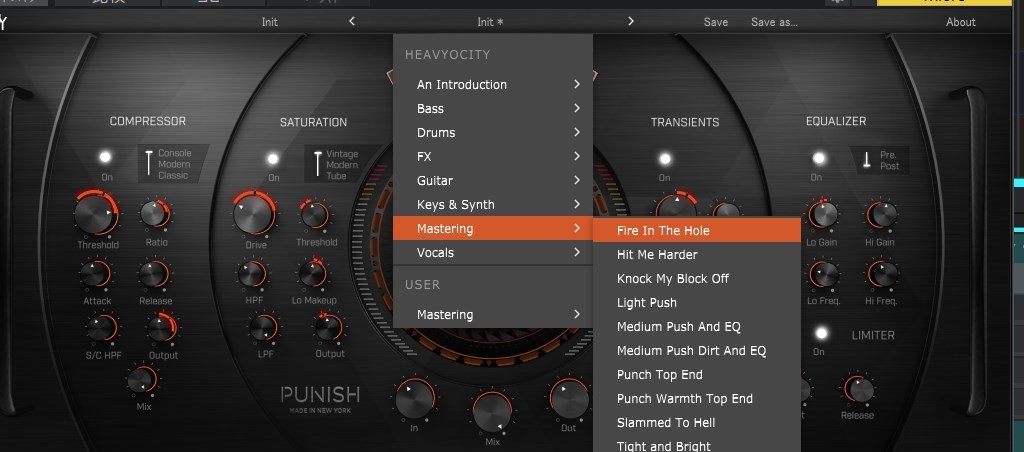Click the Saturation LPF knob
Screen dimensions: 1024x452
click(x=263, y=327)
